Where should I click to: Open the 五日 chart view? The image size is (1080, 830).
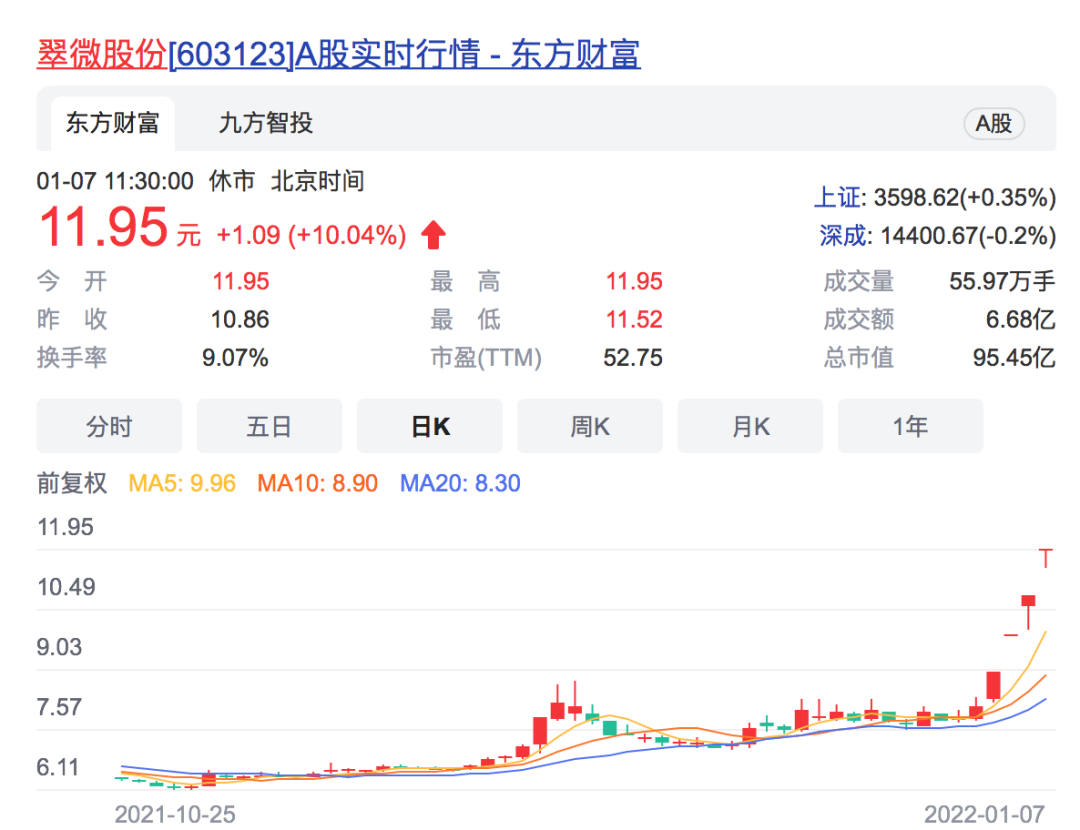pos(268,425)
